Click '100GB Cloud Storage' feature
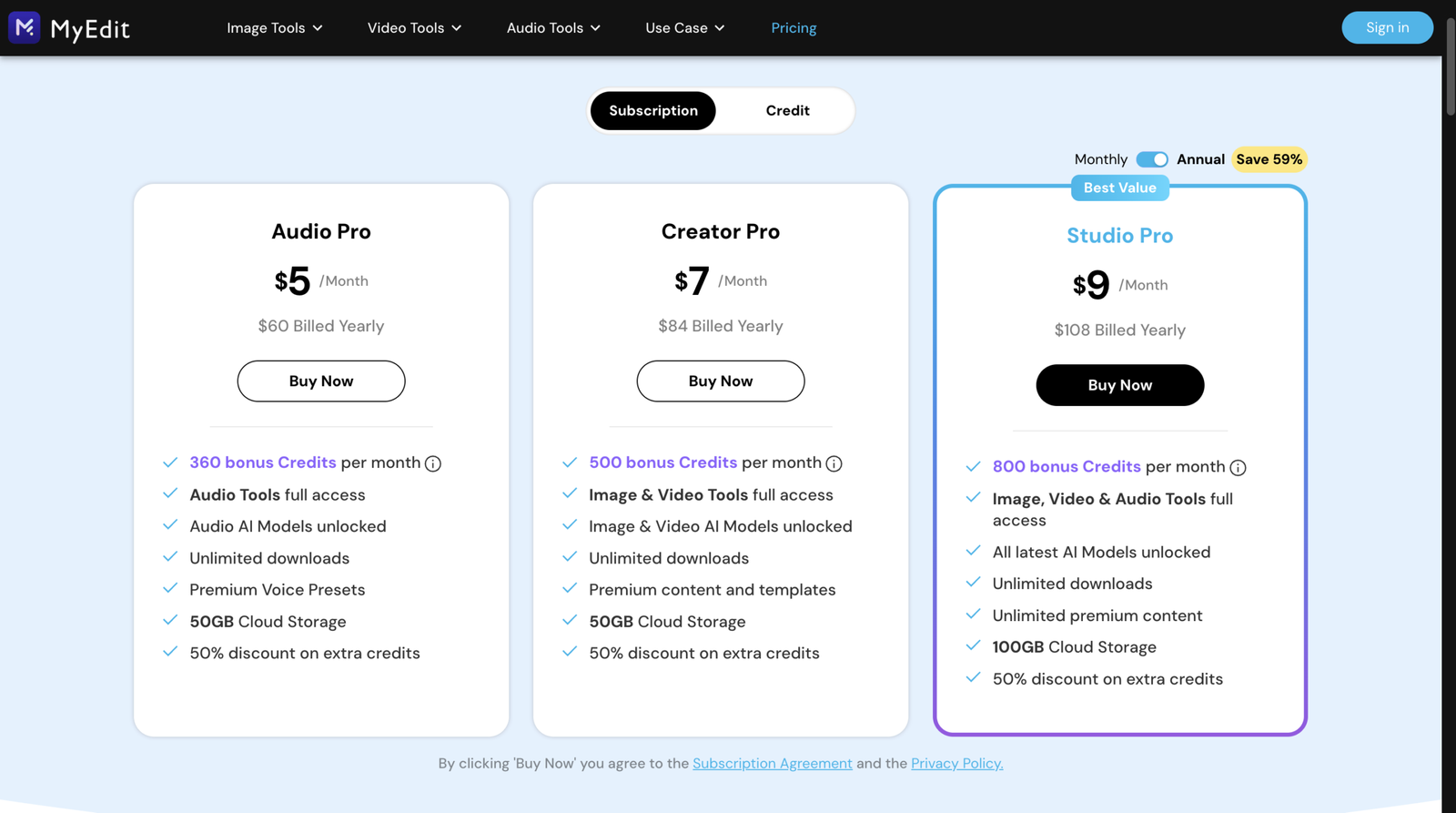 point(1075,647)
